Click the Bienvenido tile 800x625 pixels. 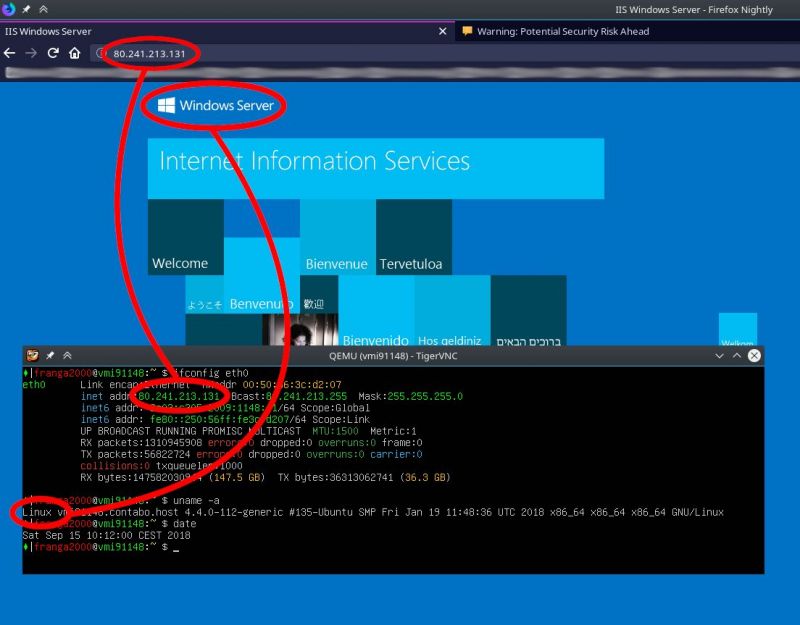tap(376, 310)
